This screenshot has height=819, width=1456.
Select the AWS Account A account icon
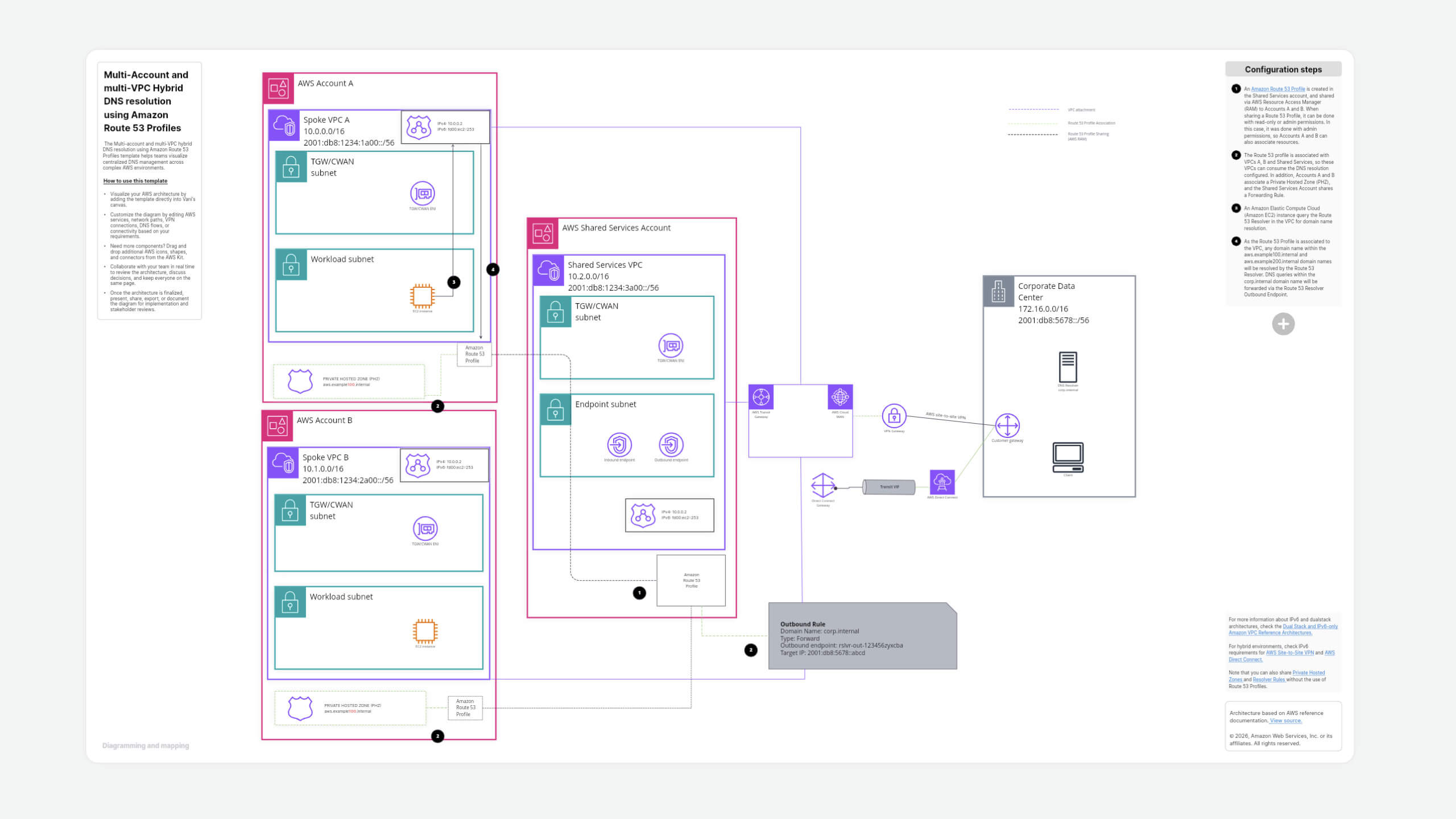coord(279,88)
